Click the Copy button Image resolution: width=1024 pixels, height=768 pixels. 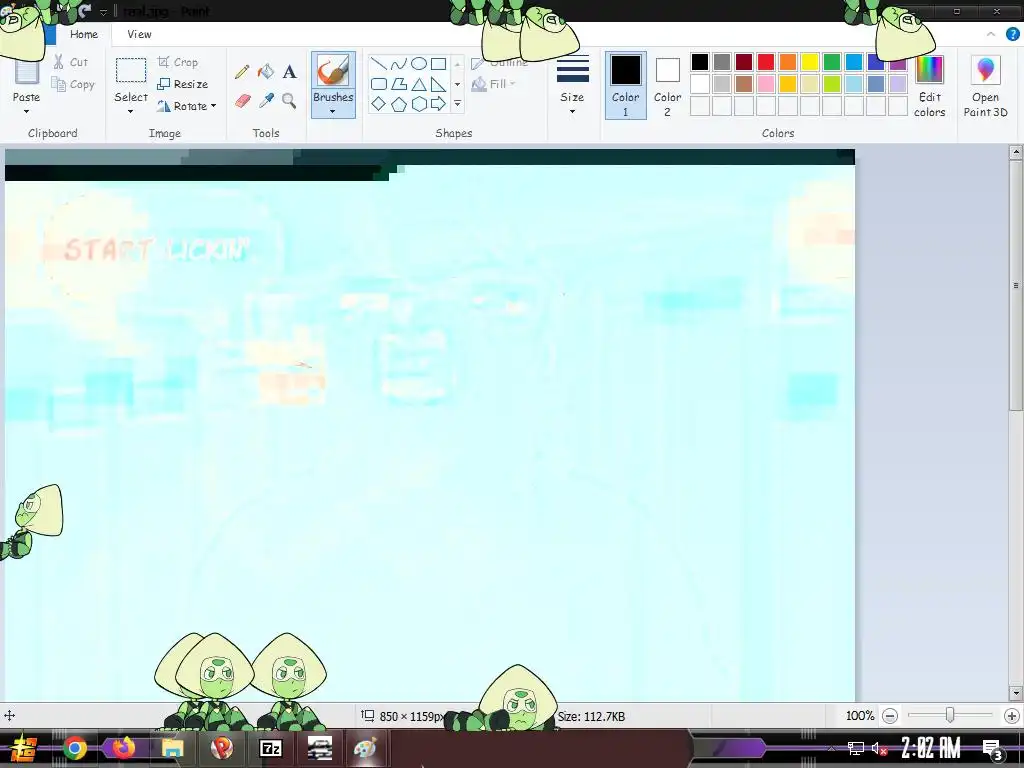tap(73, 84)
